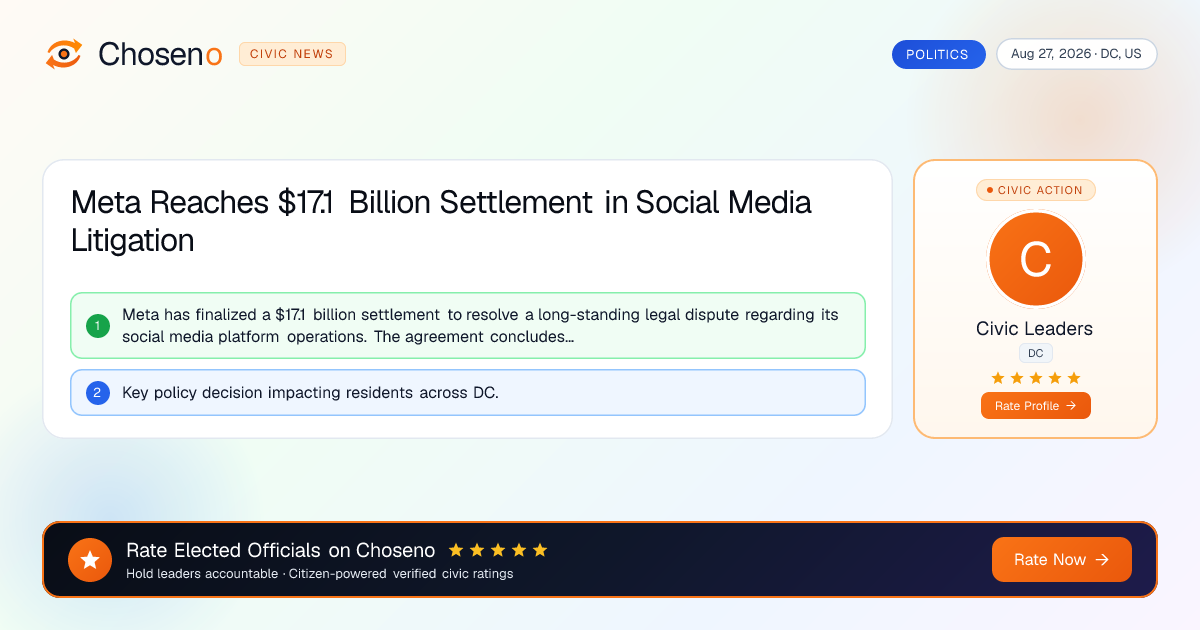Click the arrow on the Rate Now button
The image size is (1200, 630).
click(x=1102, y=560)
